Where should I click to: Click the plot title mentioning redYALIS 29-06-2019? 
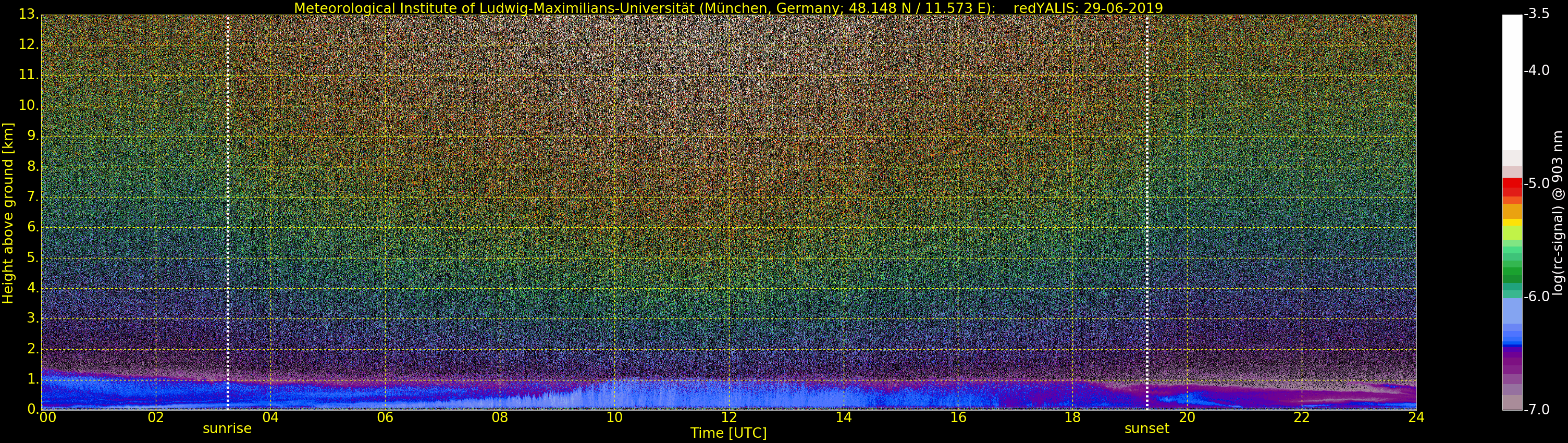728,8
